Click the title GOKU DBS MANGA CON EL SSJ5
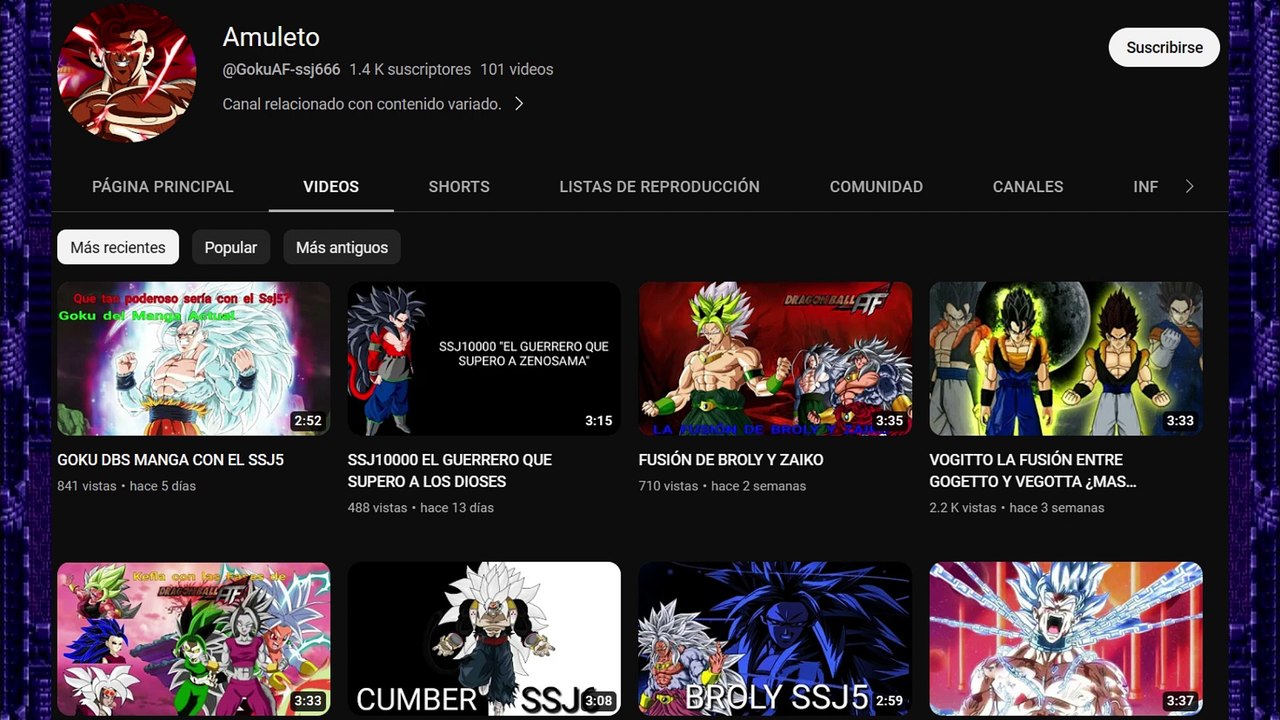This screenshot has height=720, width=1280. point(171,460)
